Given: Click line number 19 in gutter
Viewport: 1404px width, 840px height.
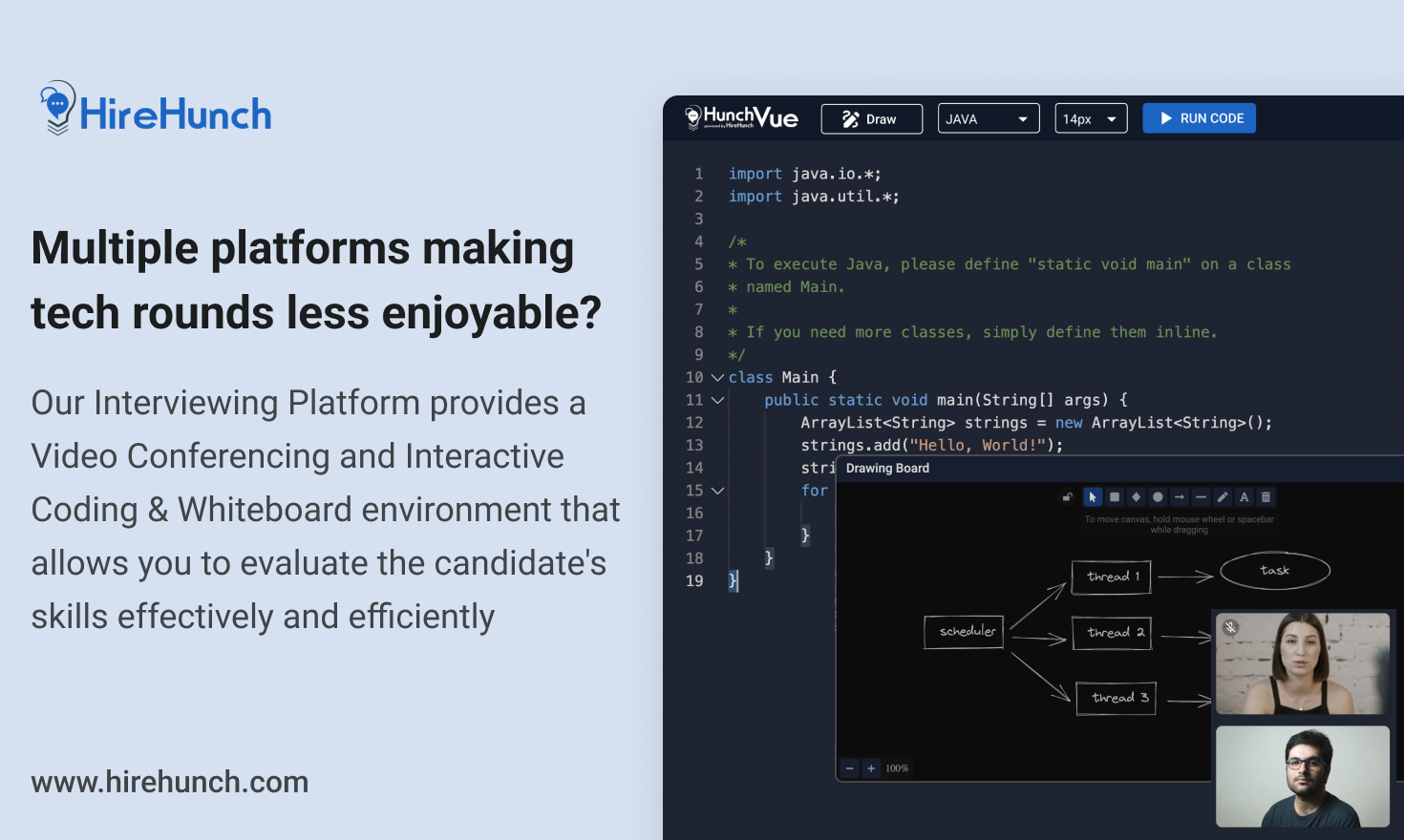Looking at the screenshot, I should click(694, 581).
